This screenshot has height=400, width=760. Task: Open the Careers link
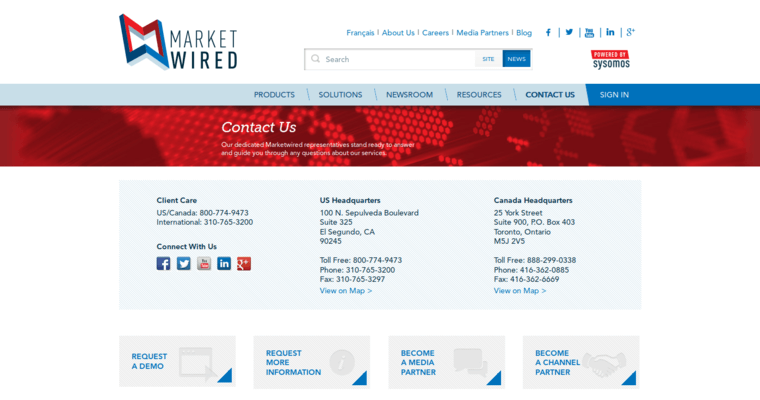[435, 32]
